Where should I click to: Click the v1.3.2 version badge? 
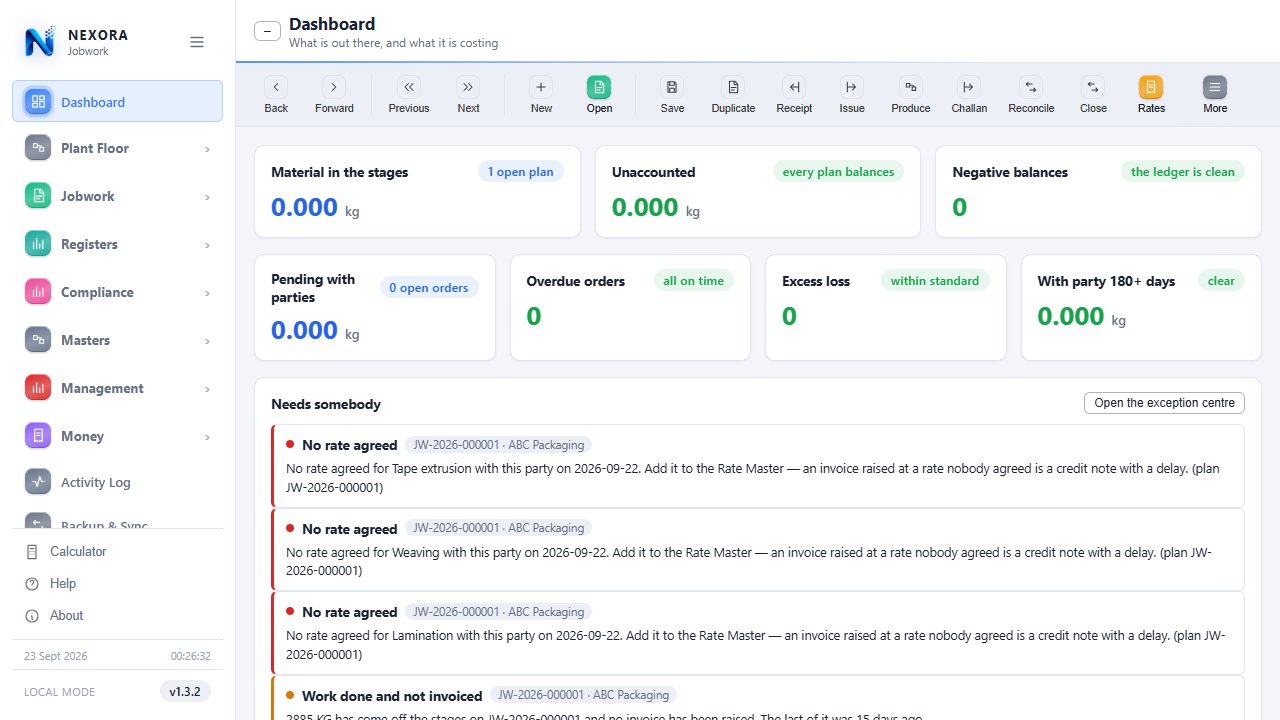click(x=185, y=691)
